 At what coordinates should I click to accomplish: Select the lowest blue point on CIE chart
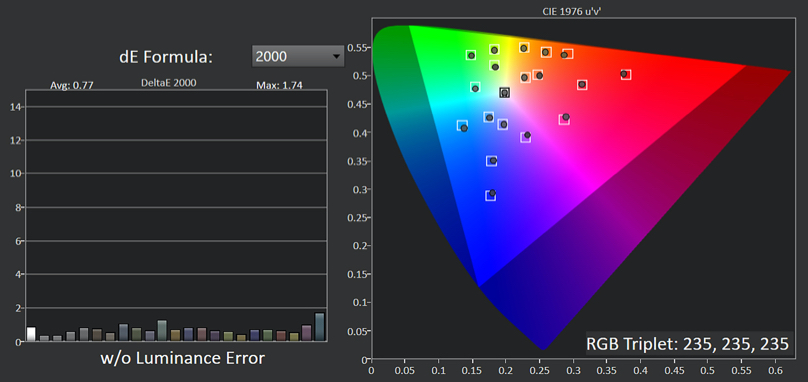(492, 193)
